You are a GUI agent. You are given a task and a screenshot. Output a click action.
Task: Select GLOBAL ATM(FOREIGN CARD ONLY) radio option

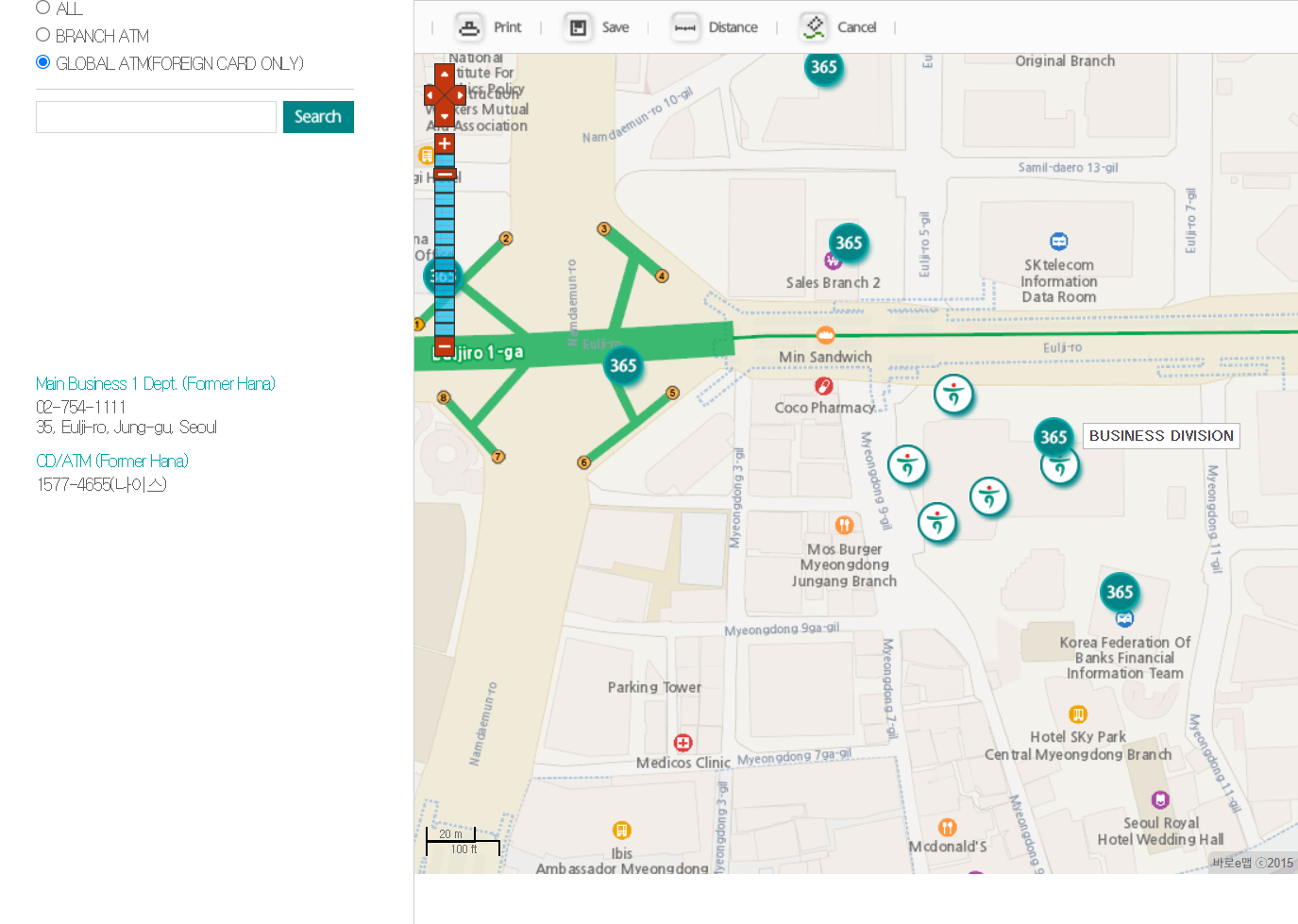(42, 62)
